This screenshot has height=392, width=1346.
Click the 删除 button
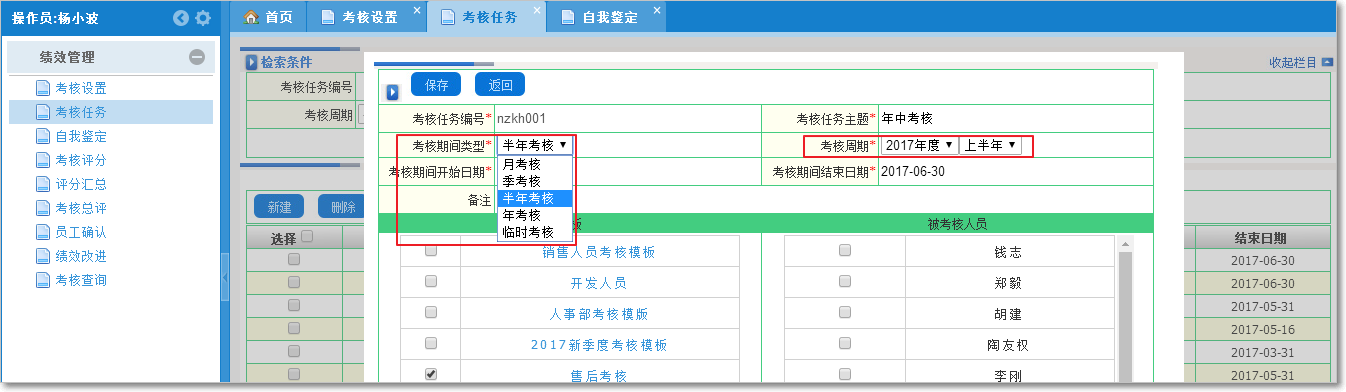point(342,207)
